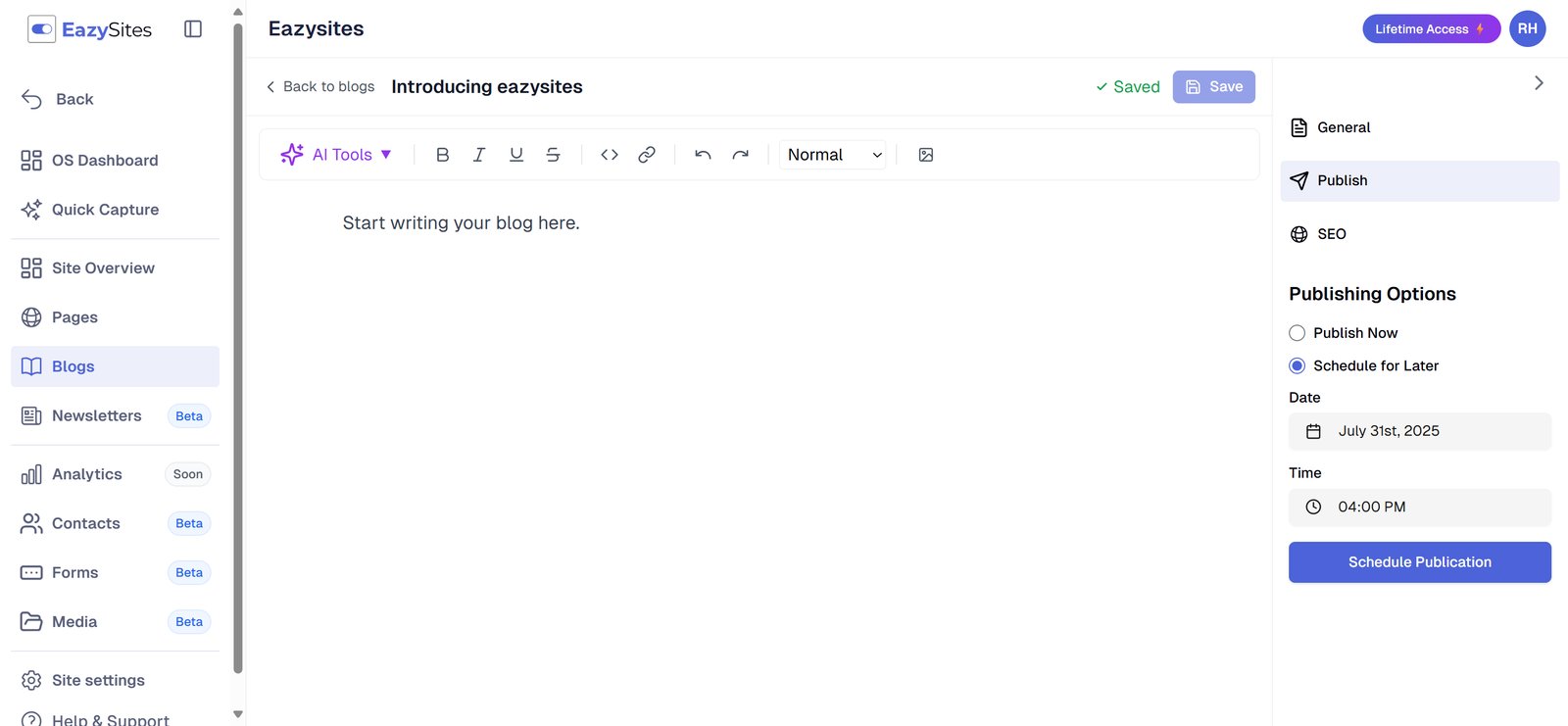Toggle italic formatting
Viewport: 1568px width, 726px height.
[479, 155]
